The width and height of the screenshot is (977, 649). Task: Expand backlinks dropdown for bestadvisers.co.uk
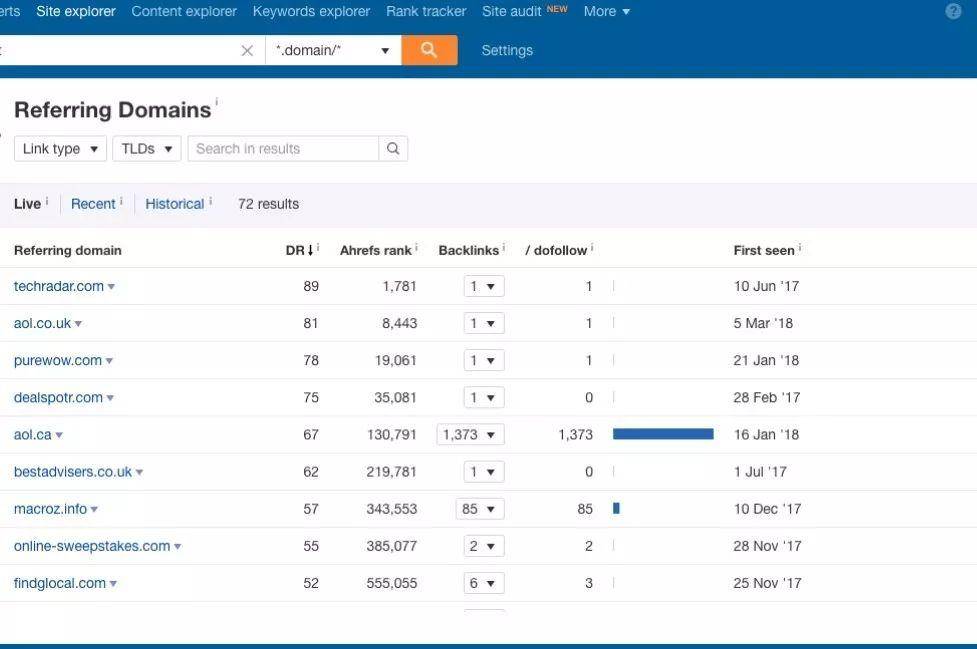[x=484, y=471]
